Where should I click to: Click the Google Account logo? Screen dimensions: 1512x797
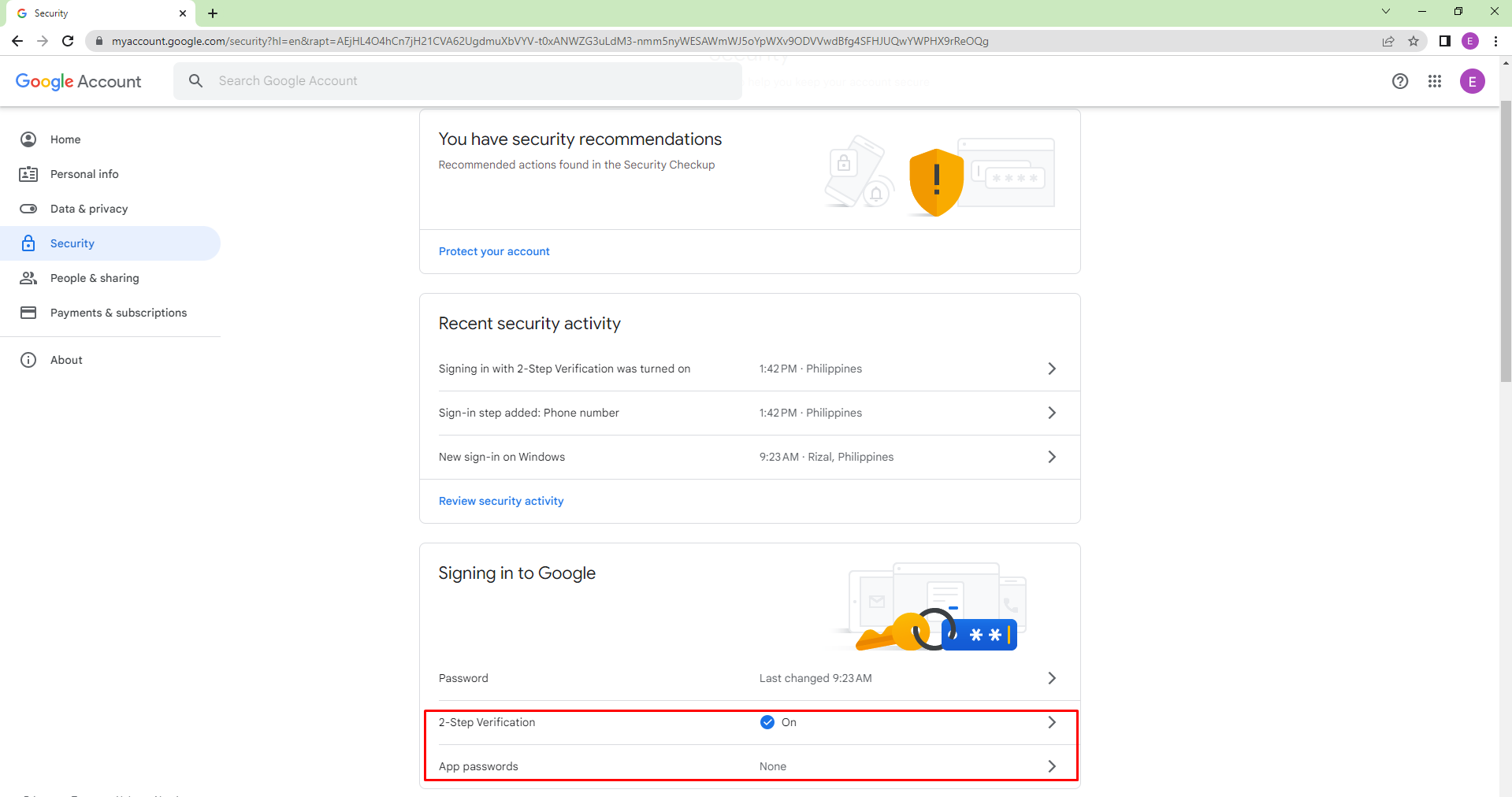tap(78, 81)
